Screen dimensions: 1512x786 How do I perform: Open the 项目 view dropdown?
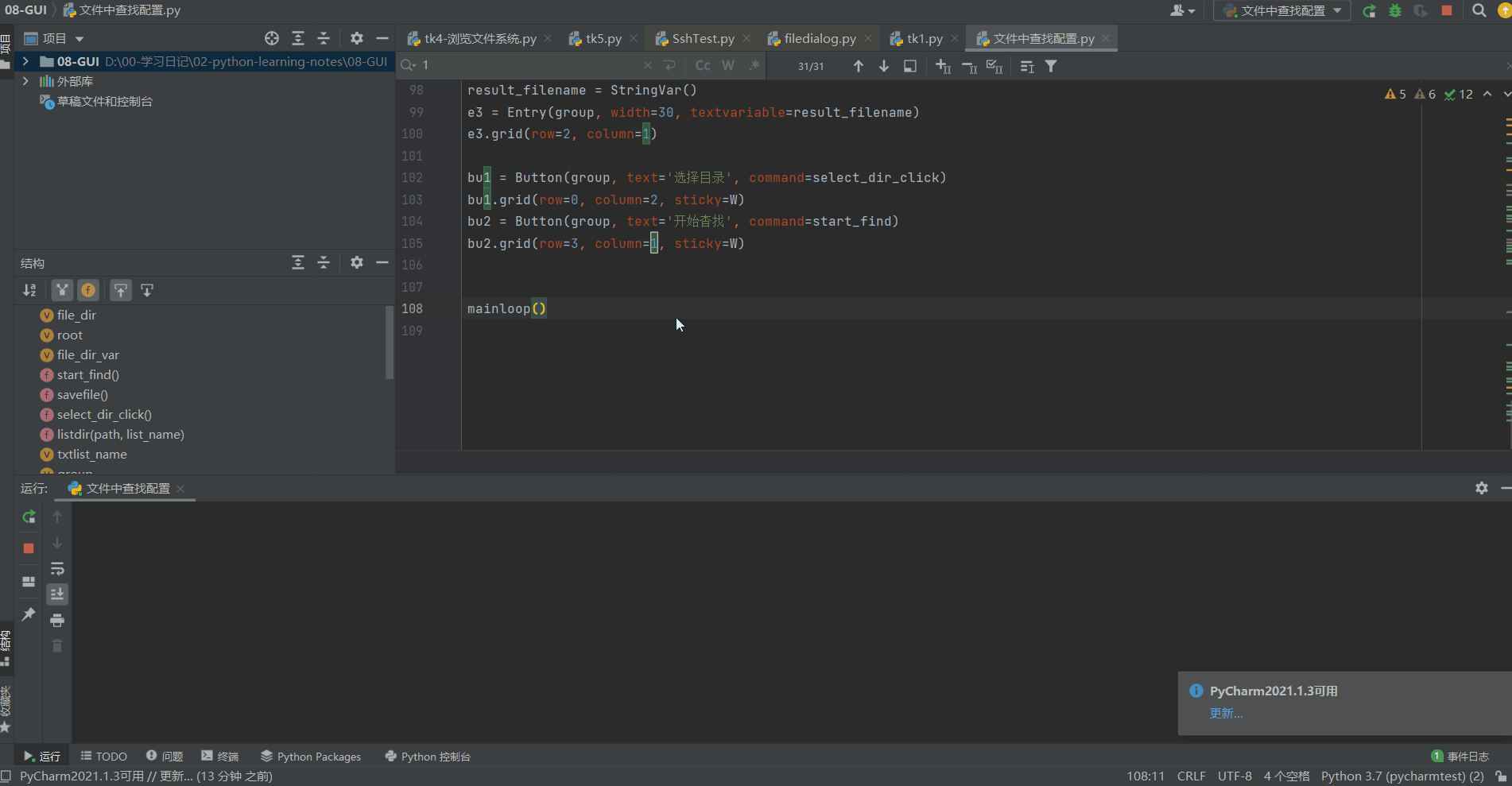54,38
